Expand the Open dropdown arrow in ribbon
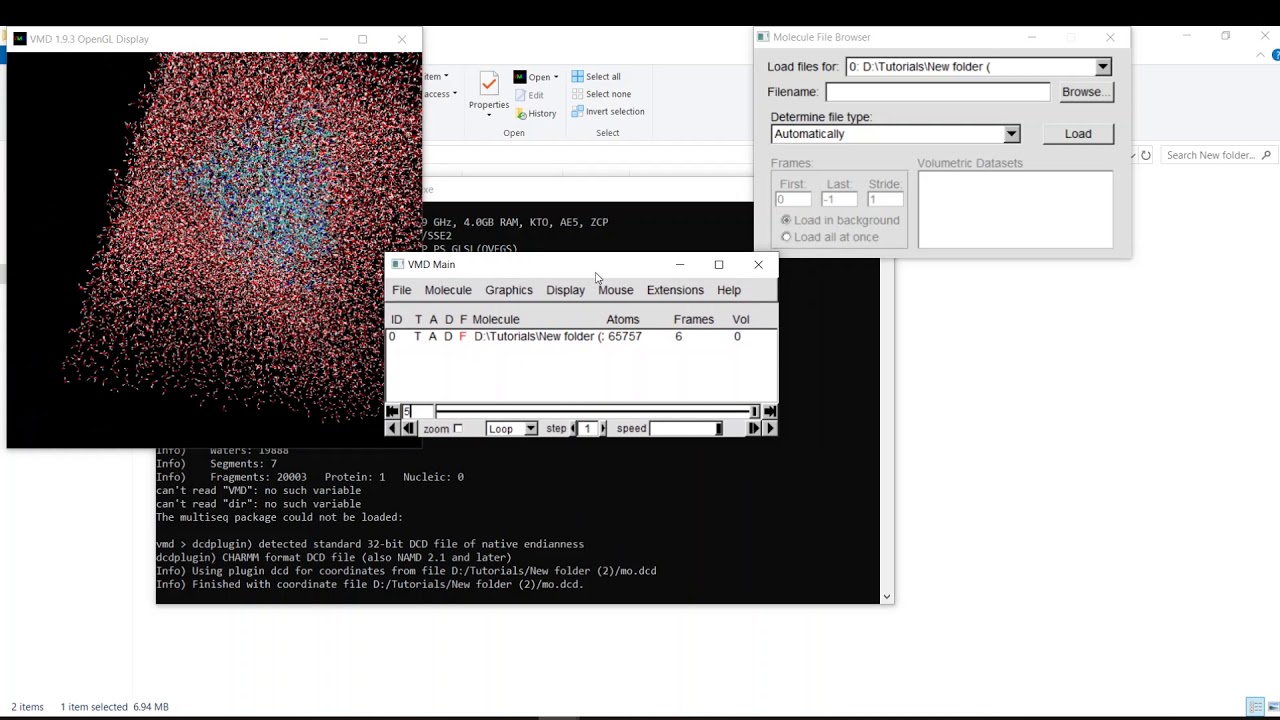Image resolution: width=1280 pixels, height=720 pixels. point(556,77)
